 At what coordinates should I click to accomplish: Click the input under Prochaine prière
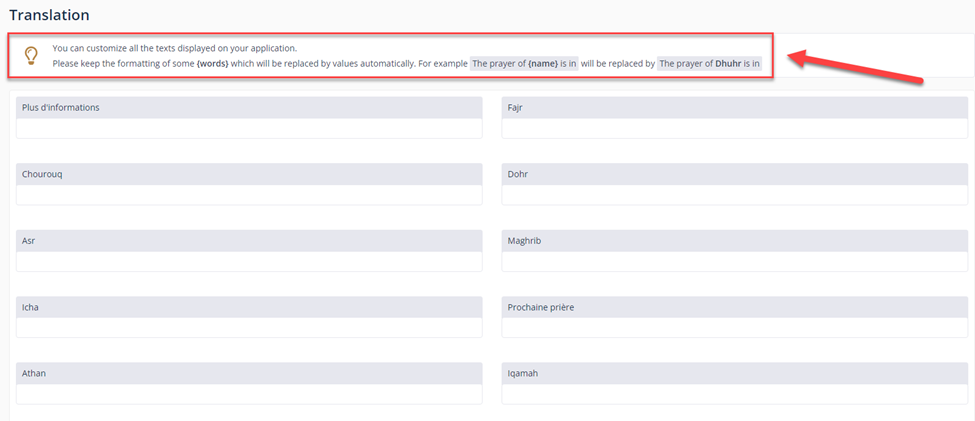click(735, 328)
